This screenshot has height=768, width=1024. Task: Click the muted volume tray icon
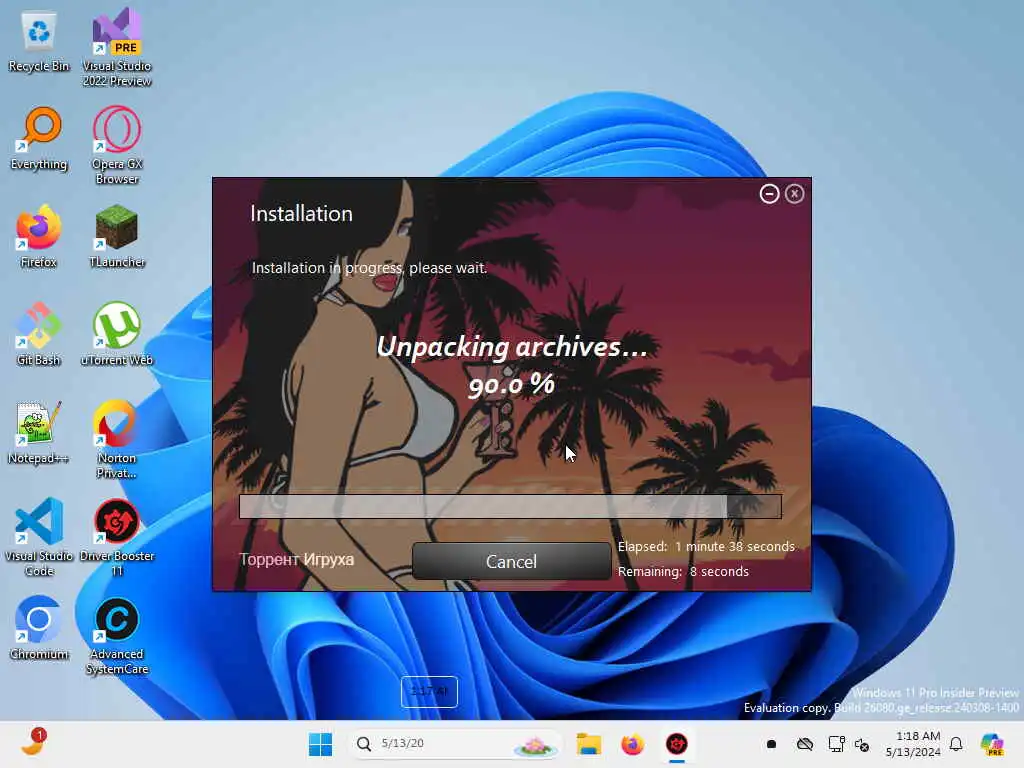862,744
